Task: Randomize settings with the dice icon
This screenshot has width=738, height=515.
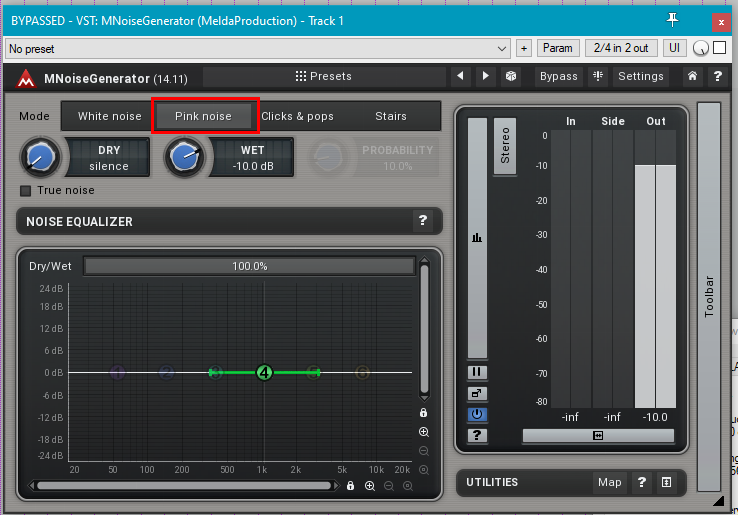Action: point(511,76)
